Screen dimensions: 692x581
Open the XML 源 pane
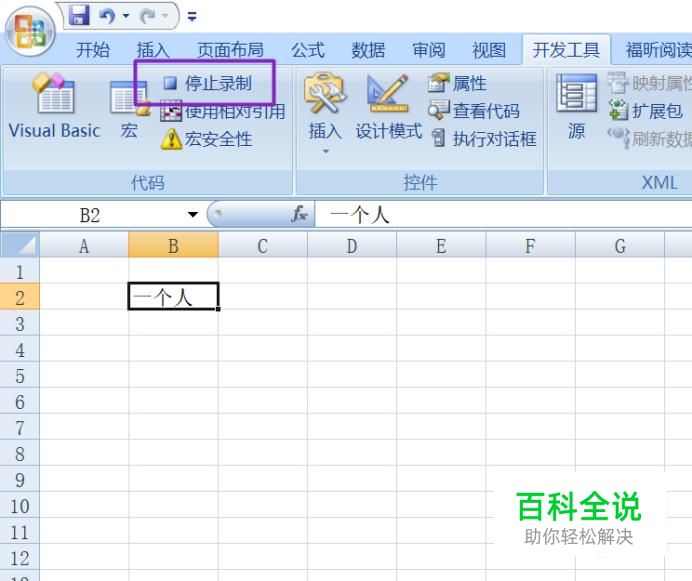coord(576,107)
